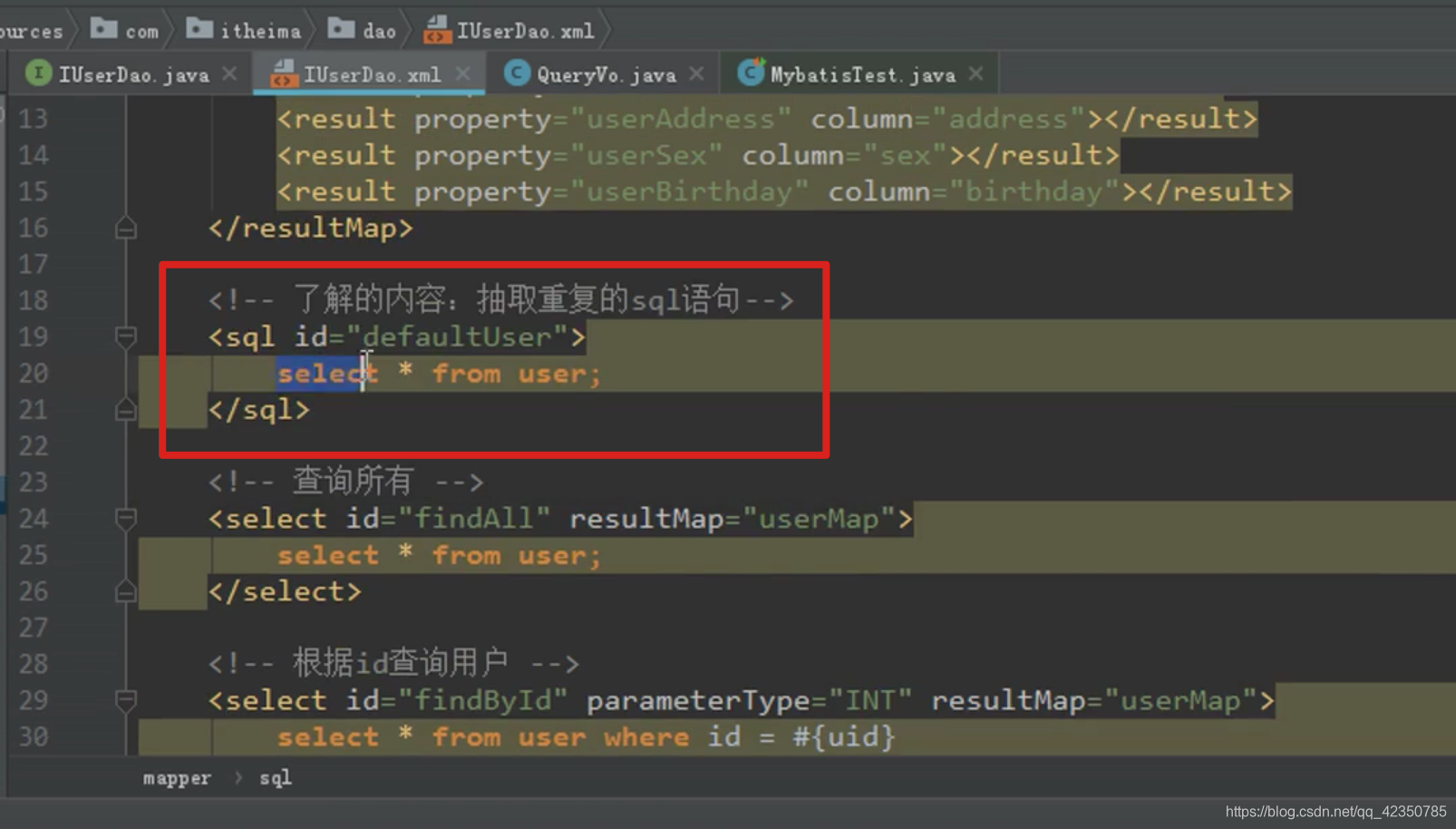Viewport: 1456px width, 829px height.
Task: Switch to the IUserDao.xml tab
Action: pyautogui.click(x=372, y=74)
